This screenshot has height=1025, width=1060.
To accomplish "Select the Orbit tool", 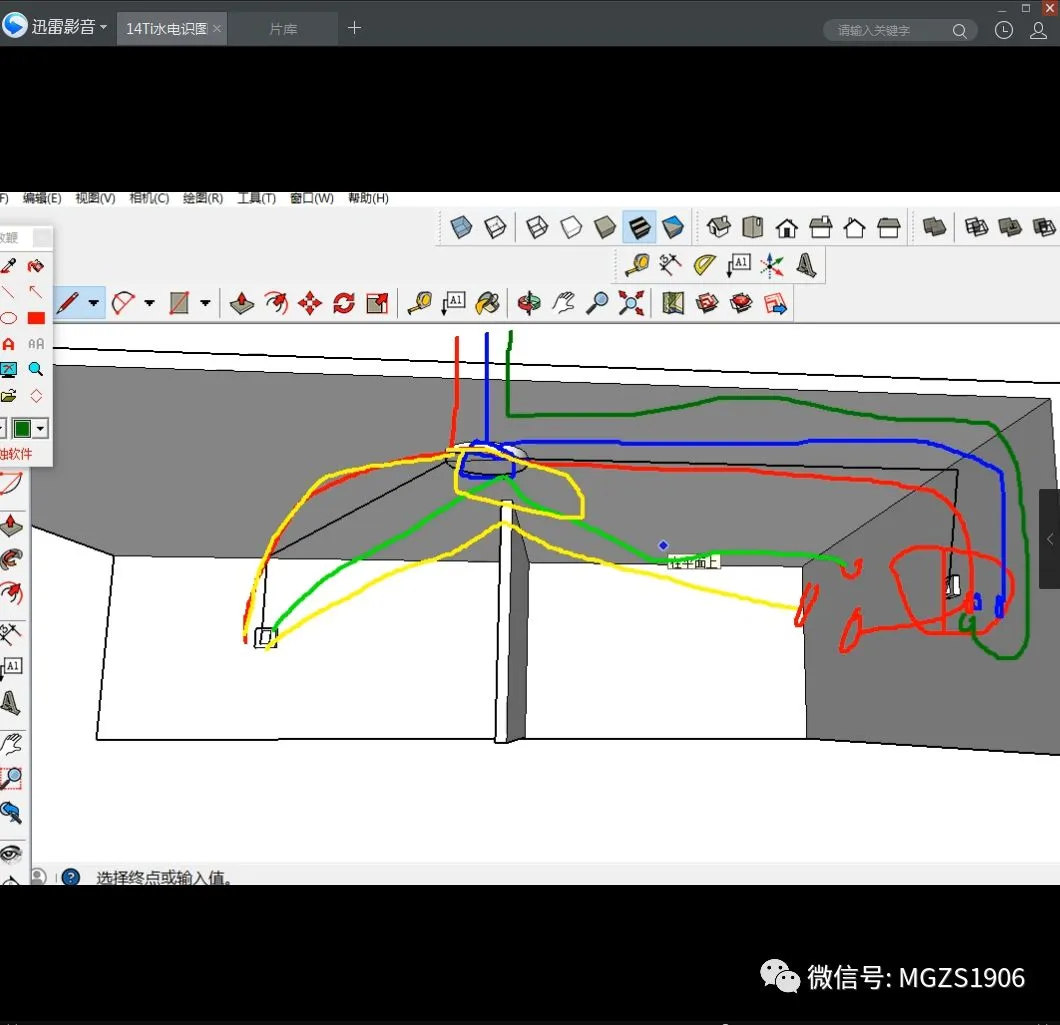I will pos(529,303).
